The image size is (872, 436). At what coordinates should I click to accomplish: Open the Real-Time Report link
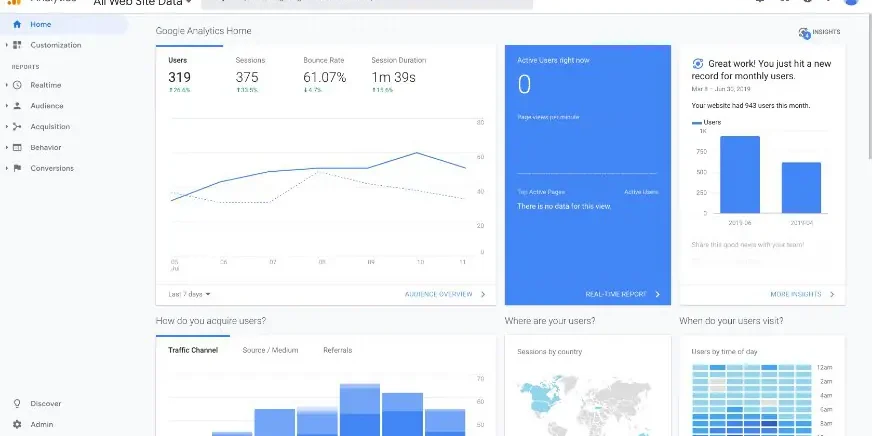pos(616,294)
